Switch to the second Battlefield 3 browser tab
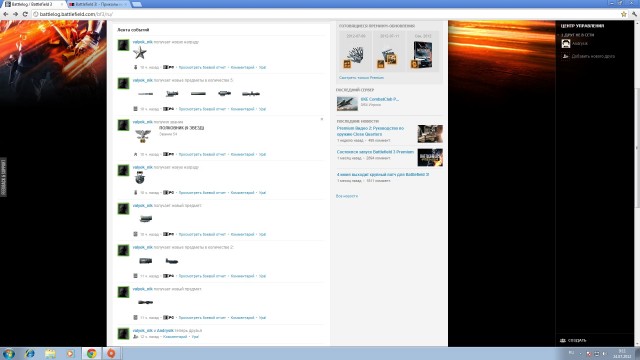This screenshot has width=640, height=360. [98, 4]
